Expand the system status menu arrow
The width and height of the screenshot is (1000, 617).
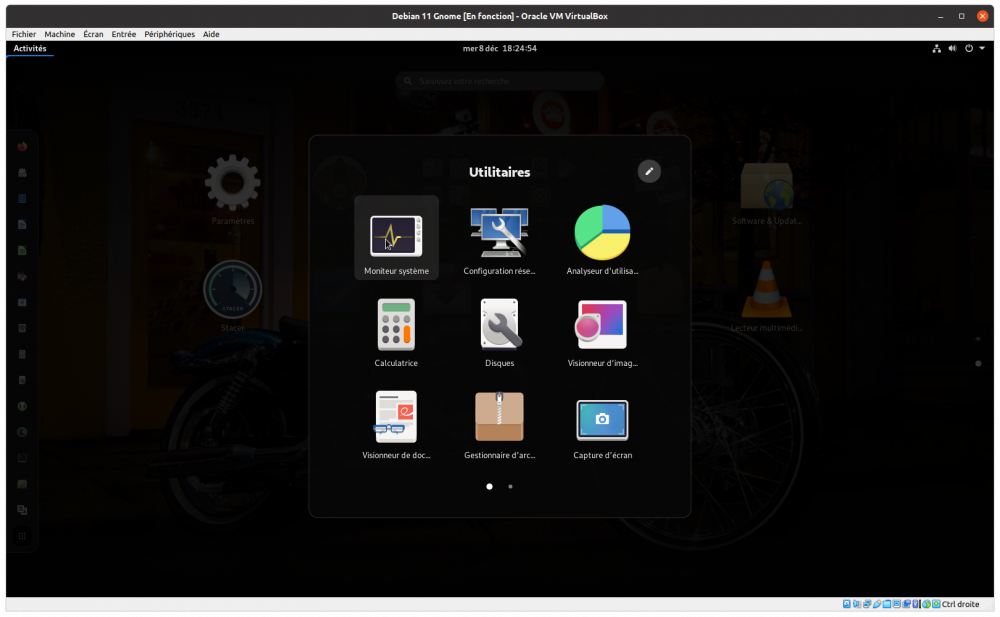(x=982, y=48)
